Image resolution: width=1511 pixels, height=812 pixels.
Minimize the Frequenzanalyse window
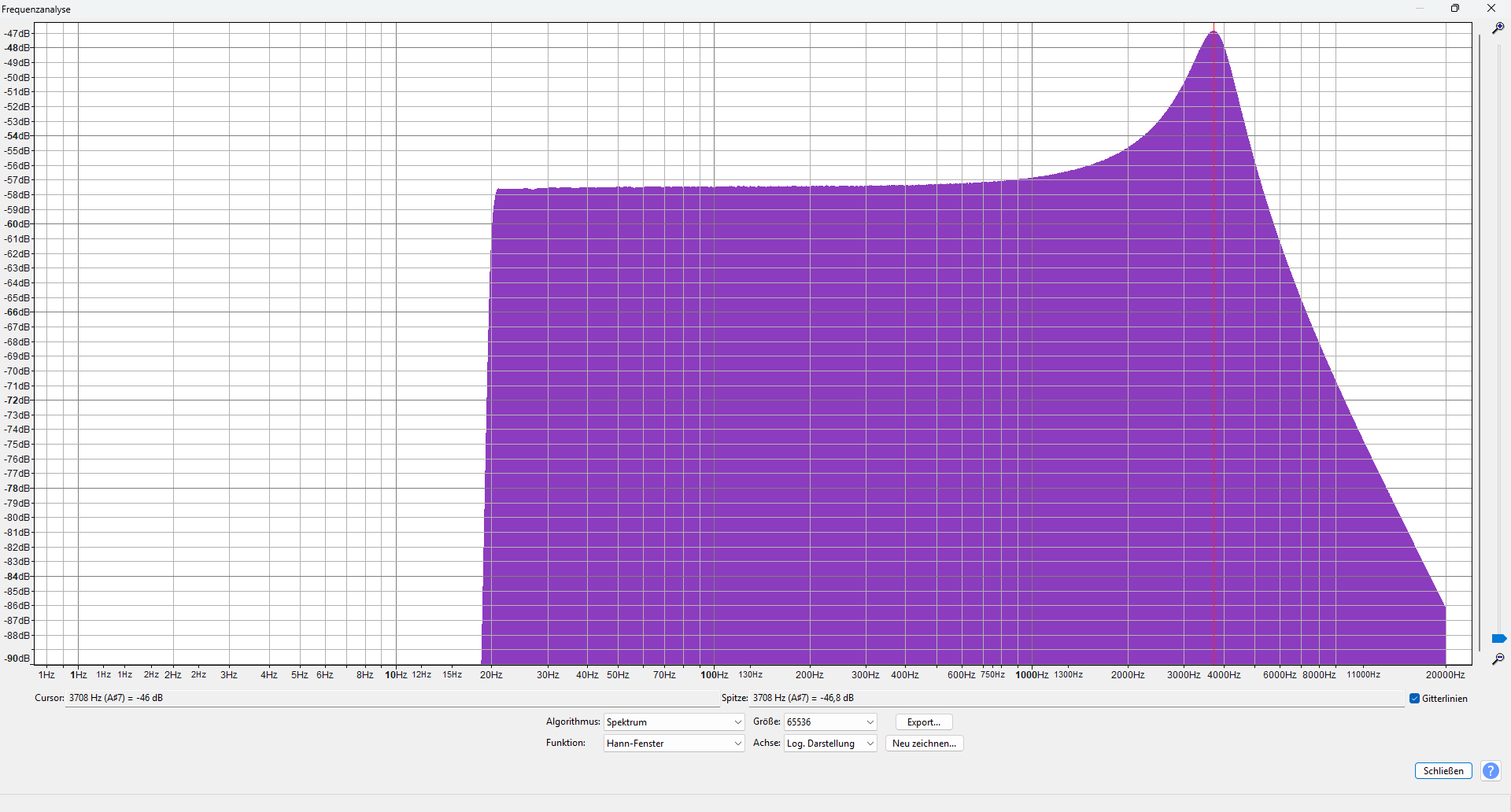pyautogui.click(x=1420, y=9)
